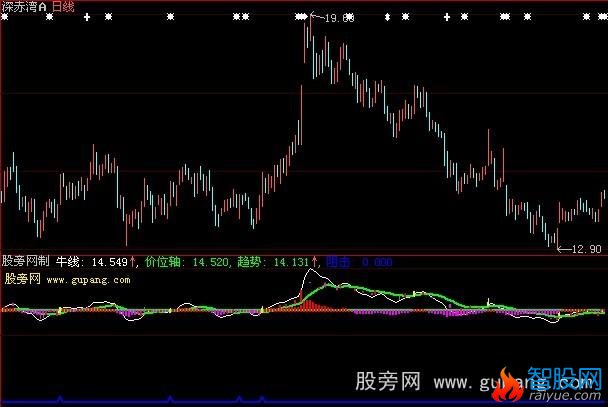
Task: Click the yellow 股旁网 label in the indicator pane
Action: coord(22,279)
